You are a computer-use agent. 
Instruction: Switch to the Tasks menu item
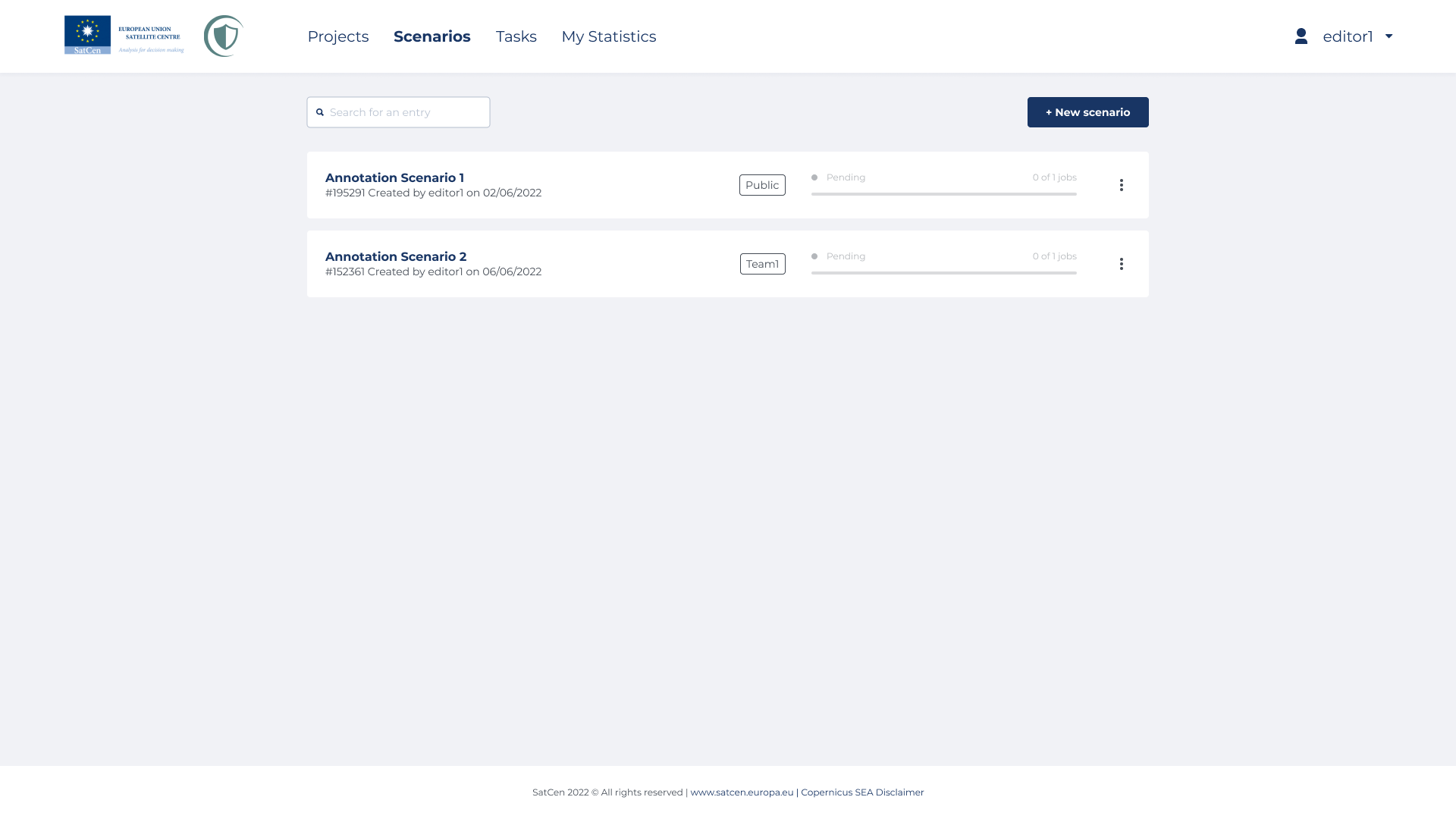tap(516, 36)
